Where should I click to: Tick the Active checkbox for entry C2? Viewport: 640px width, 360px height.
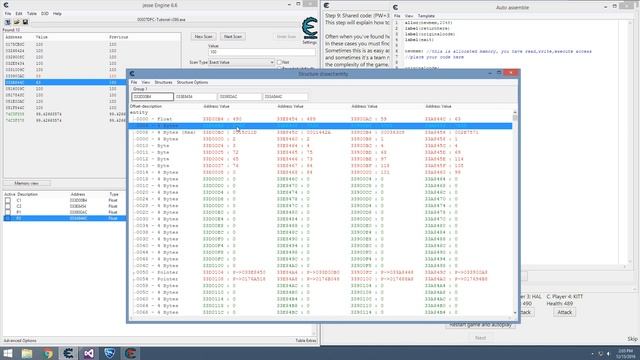[x=8, y=206]
